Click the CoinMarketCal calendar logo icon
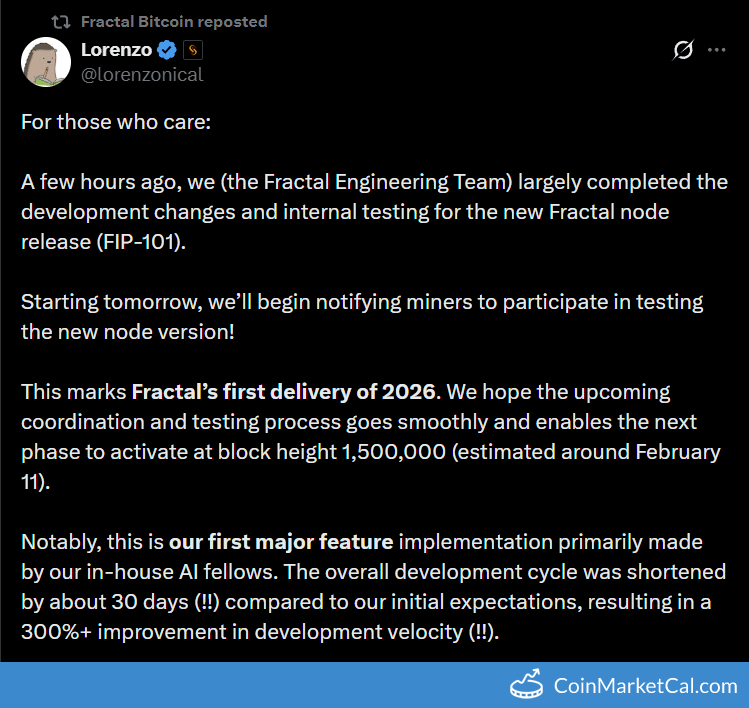749x708 pixels. (x=527, y=686)
